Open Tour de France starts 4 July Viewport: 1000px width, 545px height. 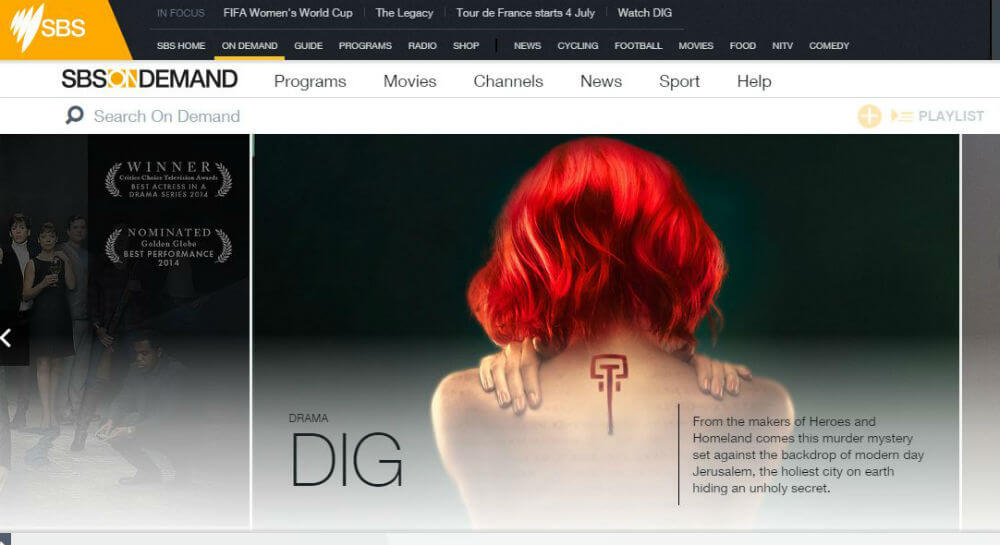(x=526, y=13)
